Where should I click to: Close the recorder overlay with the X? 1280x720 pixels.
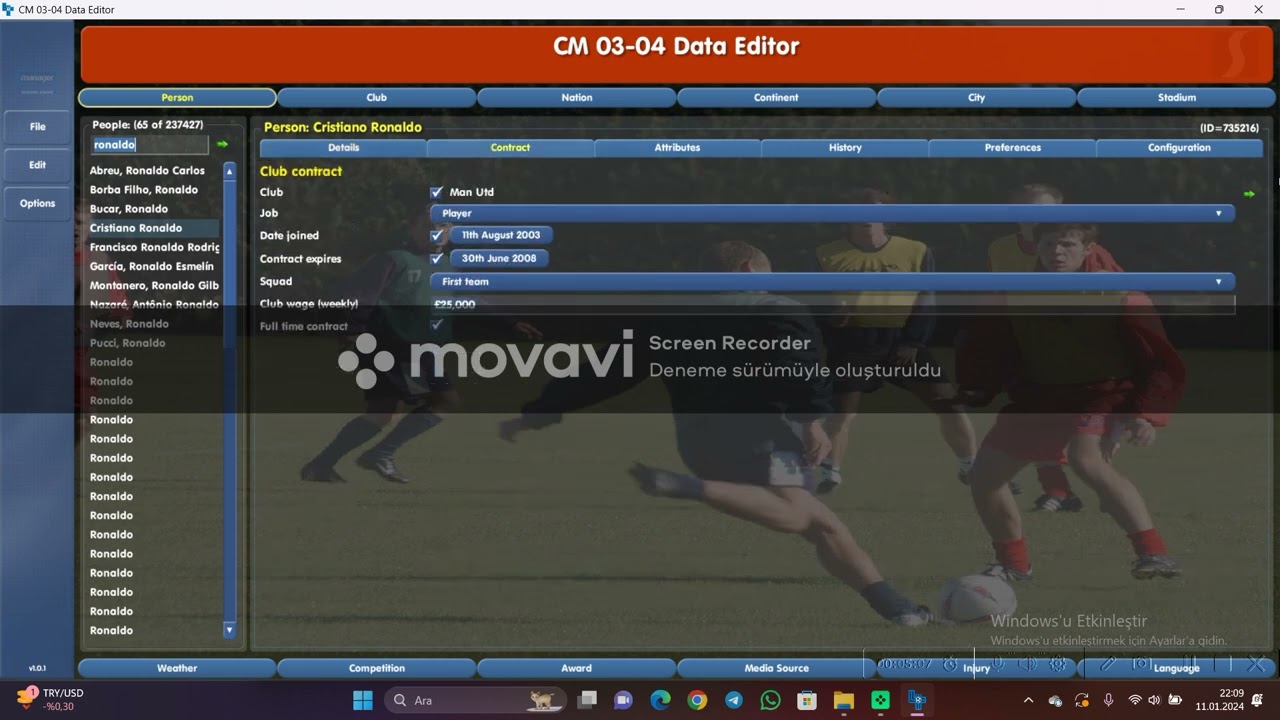(x=1257, y=664)
